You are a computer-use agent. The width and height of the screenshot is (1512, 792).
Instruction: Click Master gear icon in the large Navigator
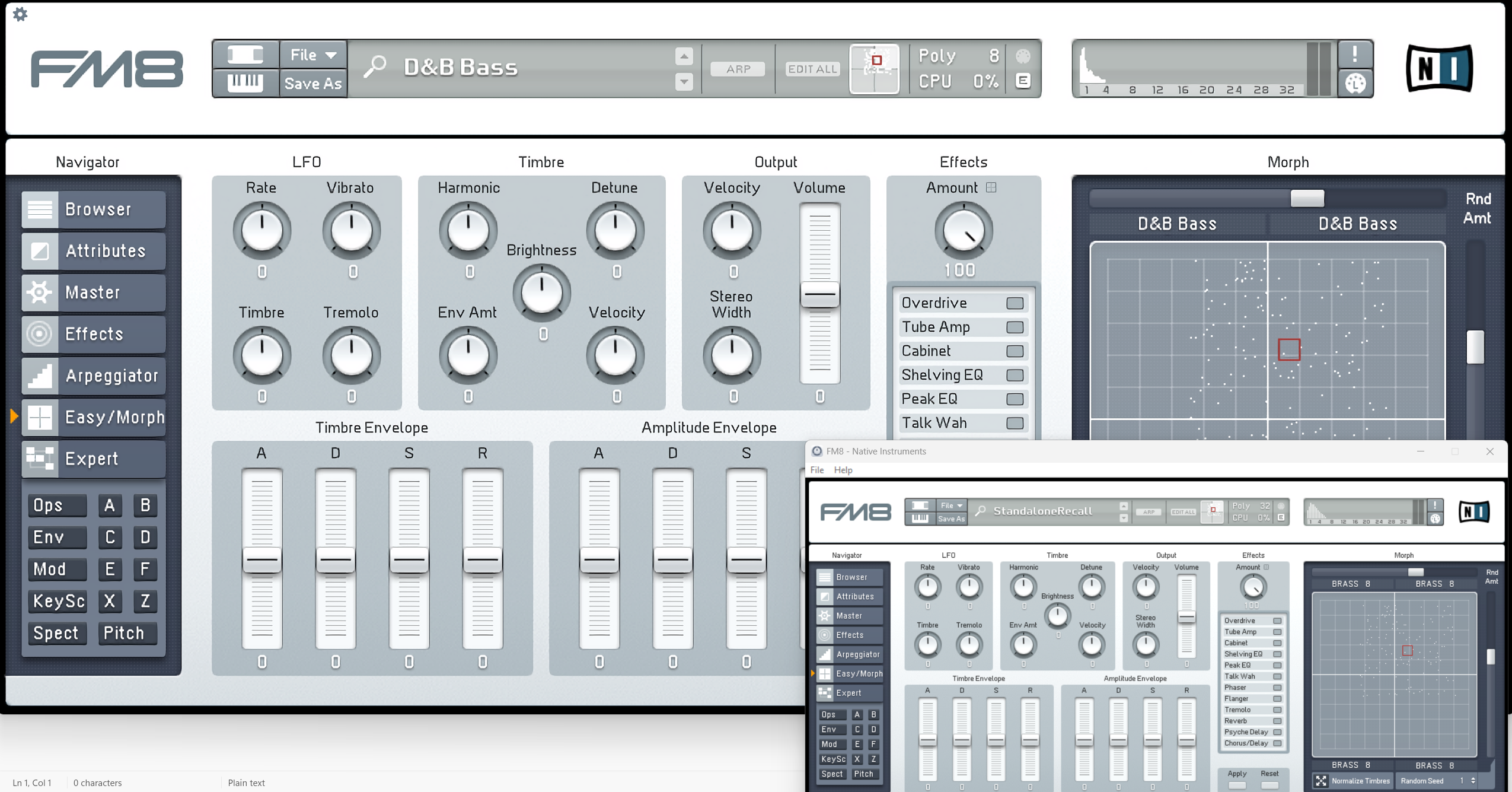(40, 292)
